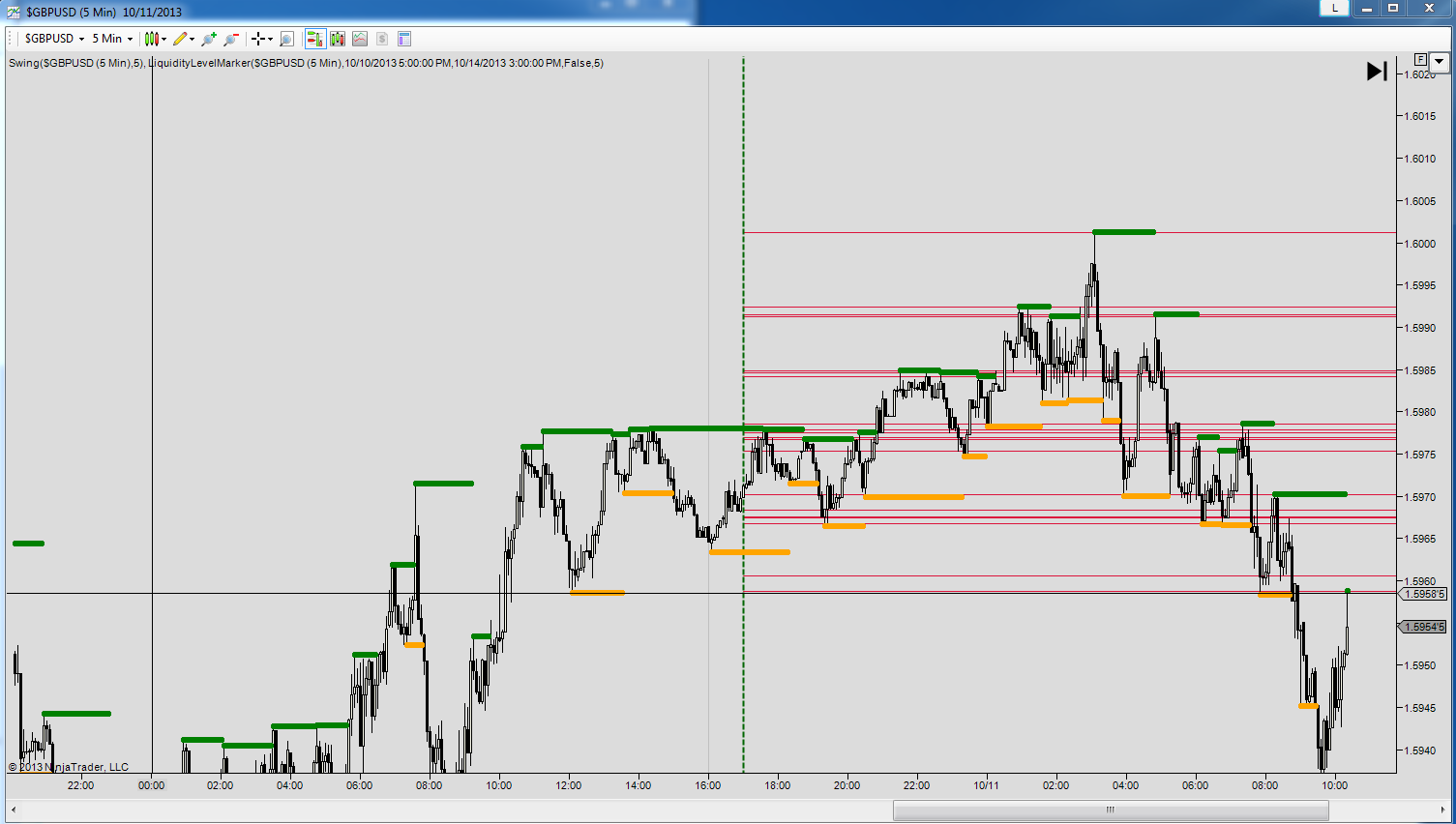This screenshot has width=1456, height=824.
Task: Click the LiquidityLevelMarker indicator label
Action: coord(376,63)
